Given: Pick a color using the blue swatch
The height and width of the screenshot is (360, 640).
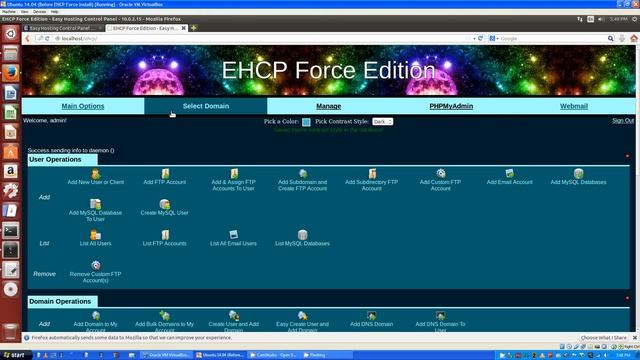Looking at the screenshot, I should tap(306, 122).
